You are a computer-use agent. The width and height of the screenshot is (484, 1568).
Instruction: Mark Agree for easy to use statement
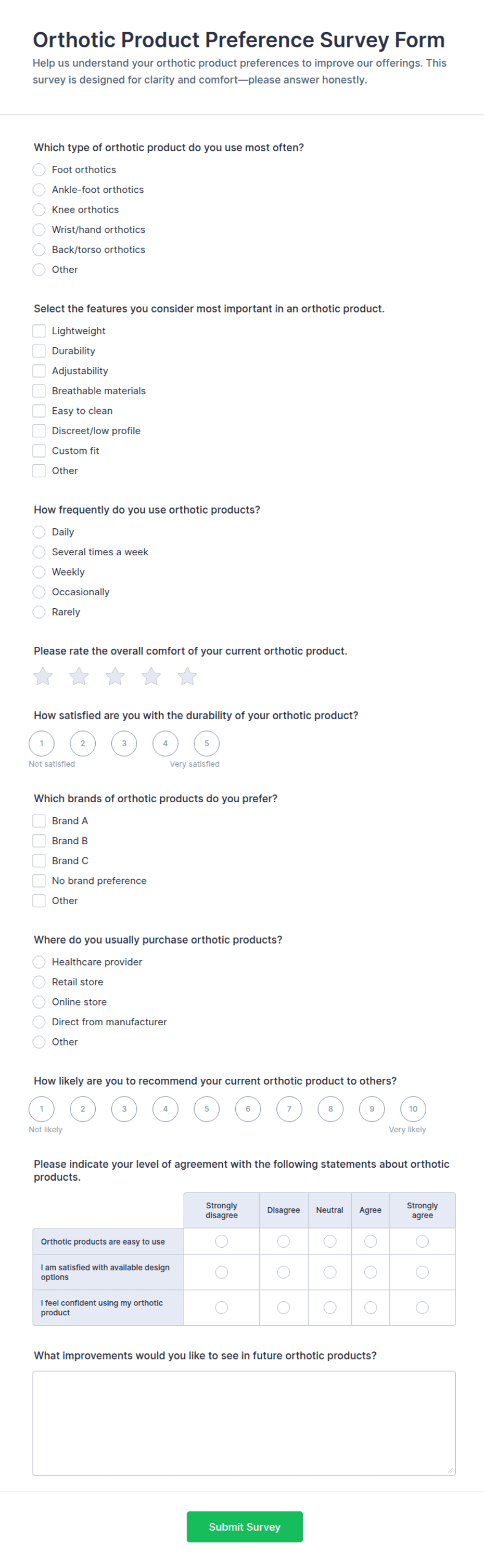tap(371, 1241)
